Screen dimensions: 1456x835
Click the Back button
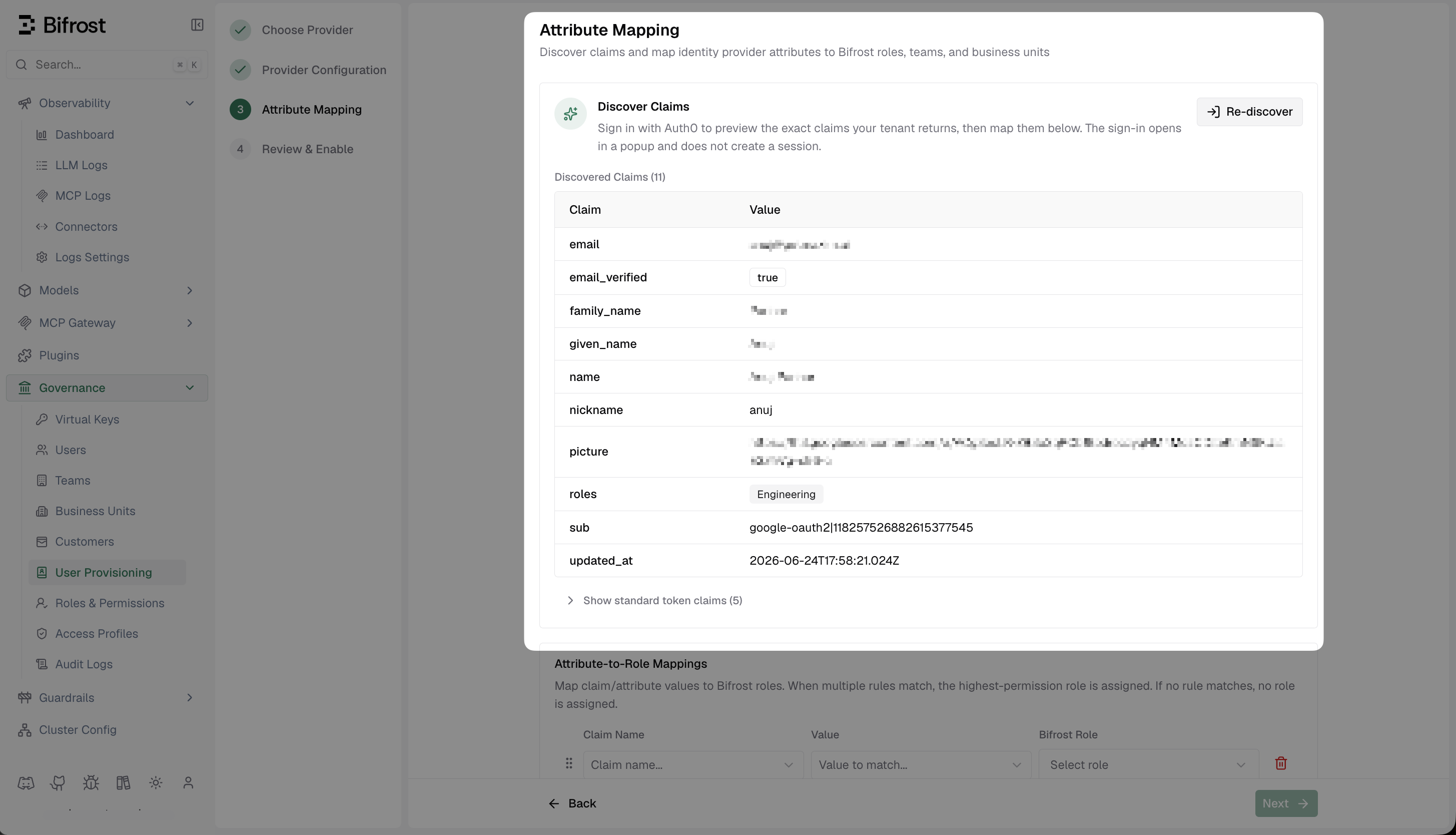click(572, 803)
